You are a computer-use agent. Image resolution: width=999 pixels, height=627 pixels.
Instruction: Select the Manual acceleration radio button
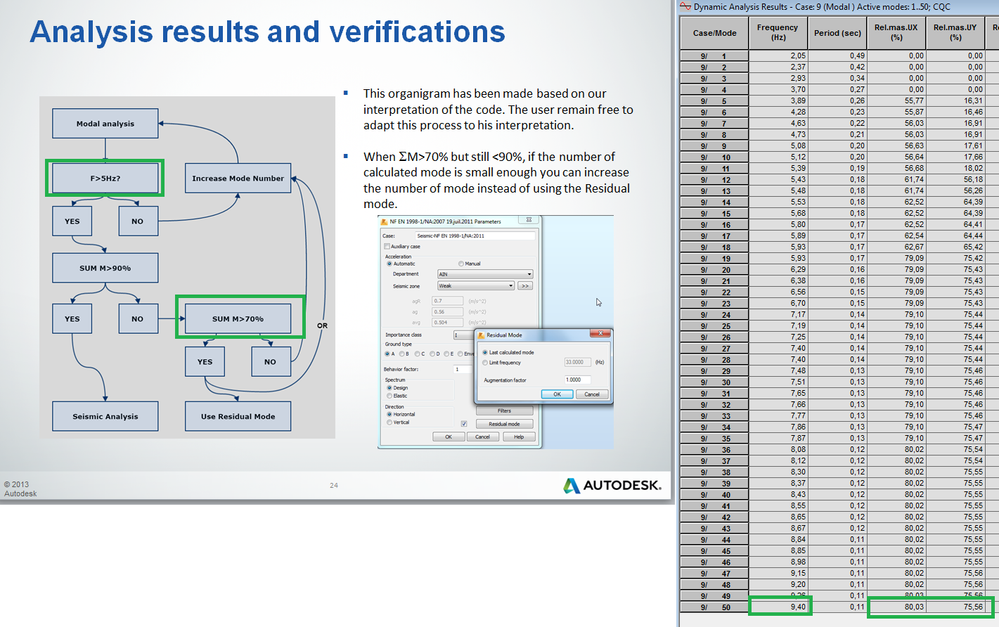tap(461, 264)
